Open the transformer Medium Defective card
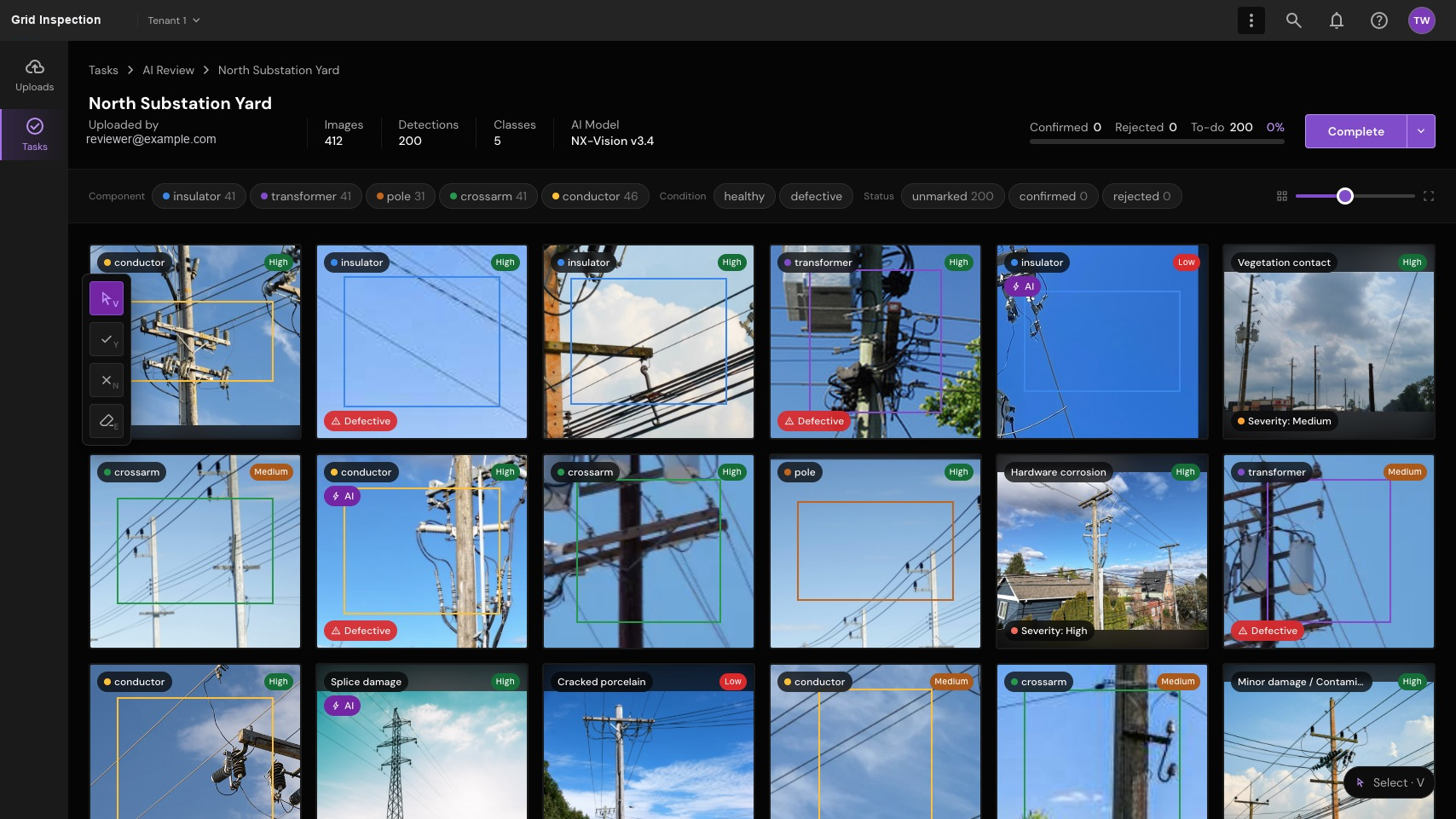This screenshot has height=819, width=1456. tap(1328, 551)
